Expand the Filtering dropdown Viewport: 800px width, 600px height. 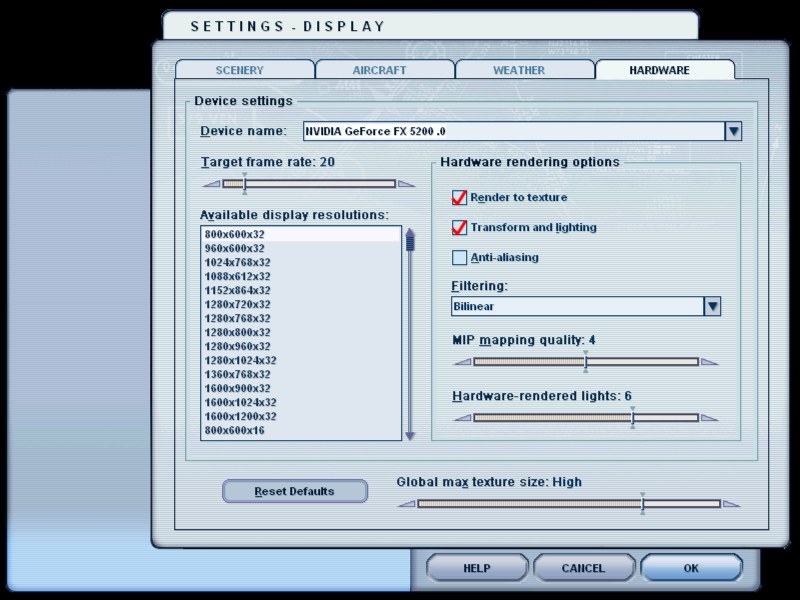[712, 307]
